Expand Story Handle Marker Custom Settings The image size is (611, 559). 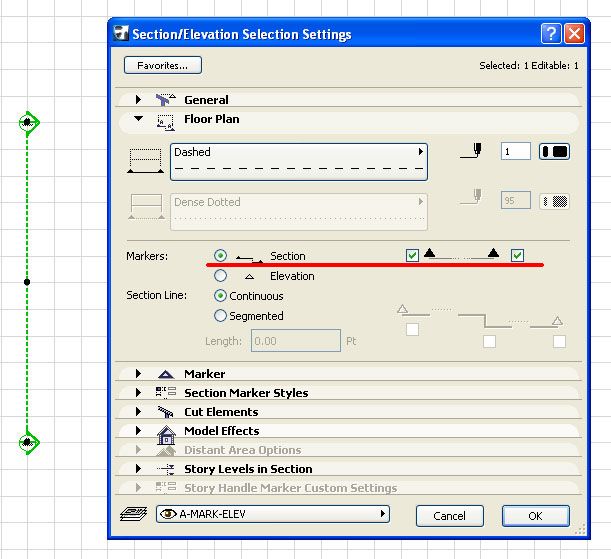[138, 488]
